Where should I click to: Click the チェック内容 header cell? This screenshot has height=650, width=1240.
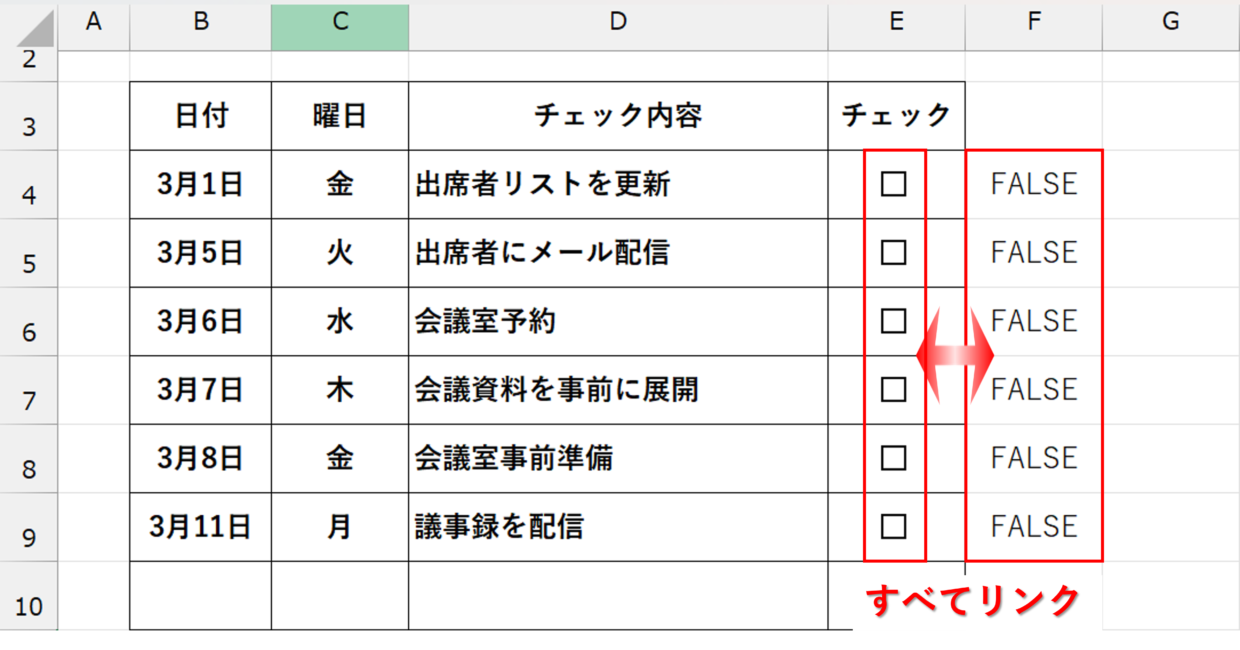coord(618,116)
